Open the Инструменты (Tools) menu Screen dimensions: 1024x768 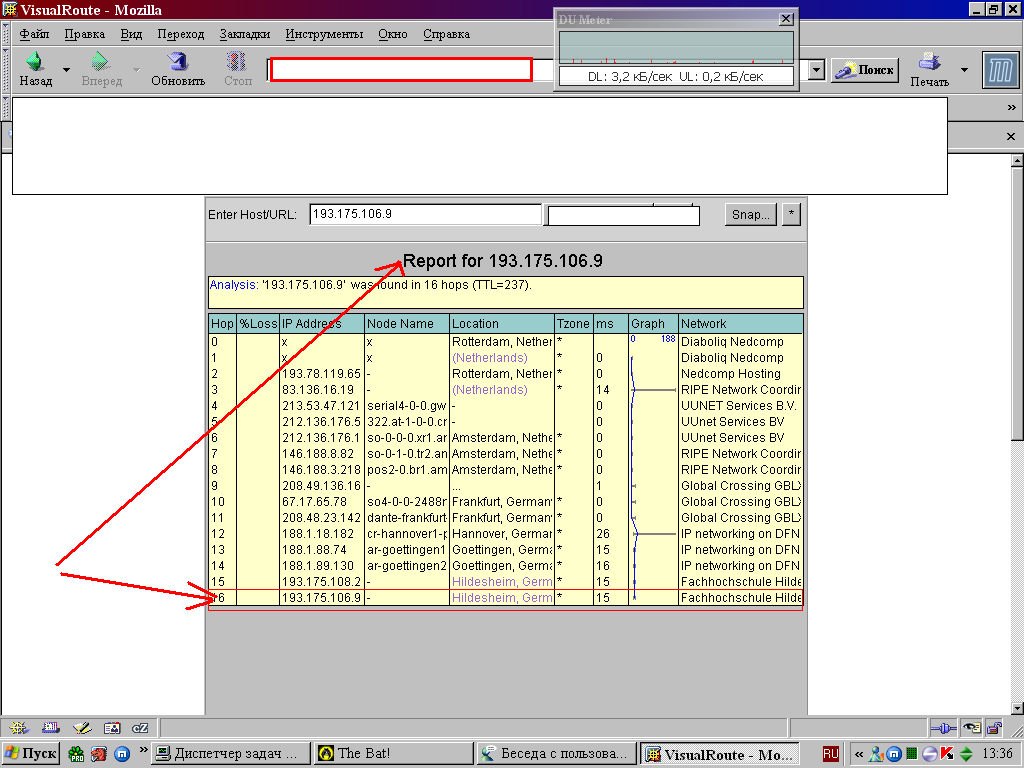point(324,34)
